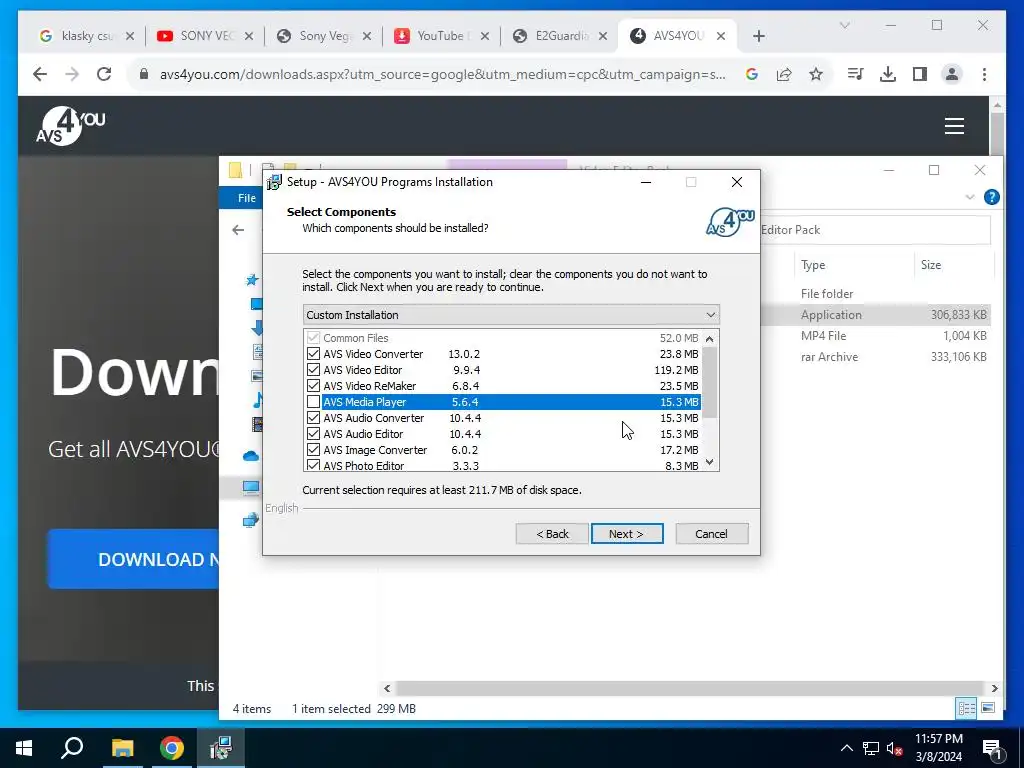Switch to the Sony Vegas tab
Screen dimensions: 1024x768
click(323, 36)
